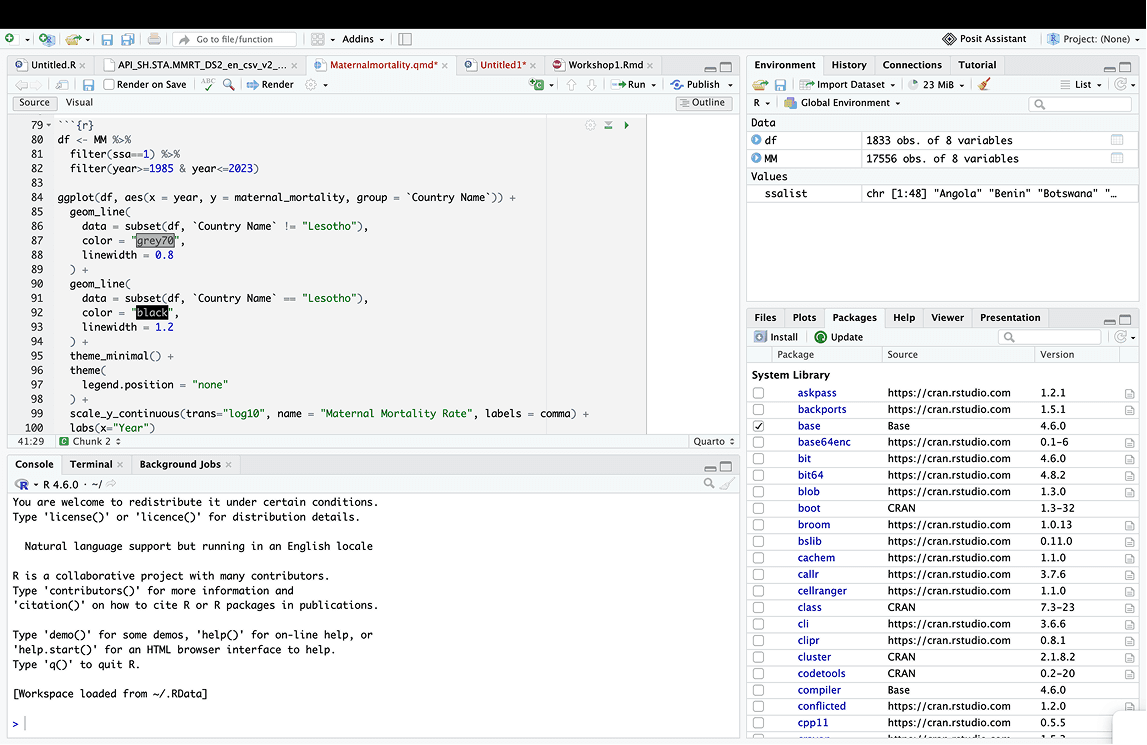
Task: Click the Save Workspace icon in the Environment toolbar
Action: click(781, 85)
